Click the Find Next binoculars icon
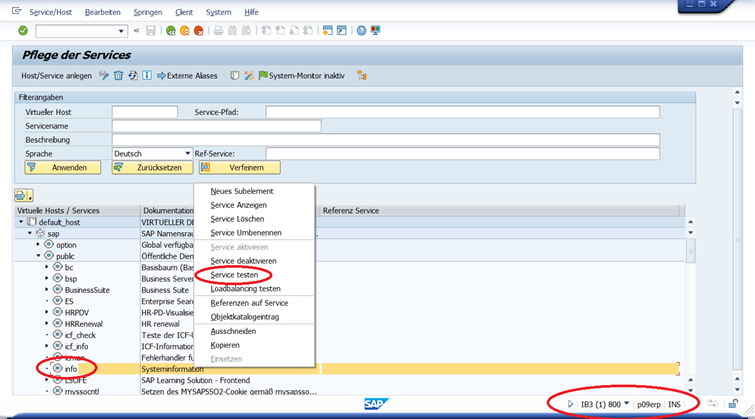Image resolution: width=755 pixels, height=419 pixels. click(247, 31)
